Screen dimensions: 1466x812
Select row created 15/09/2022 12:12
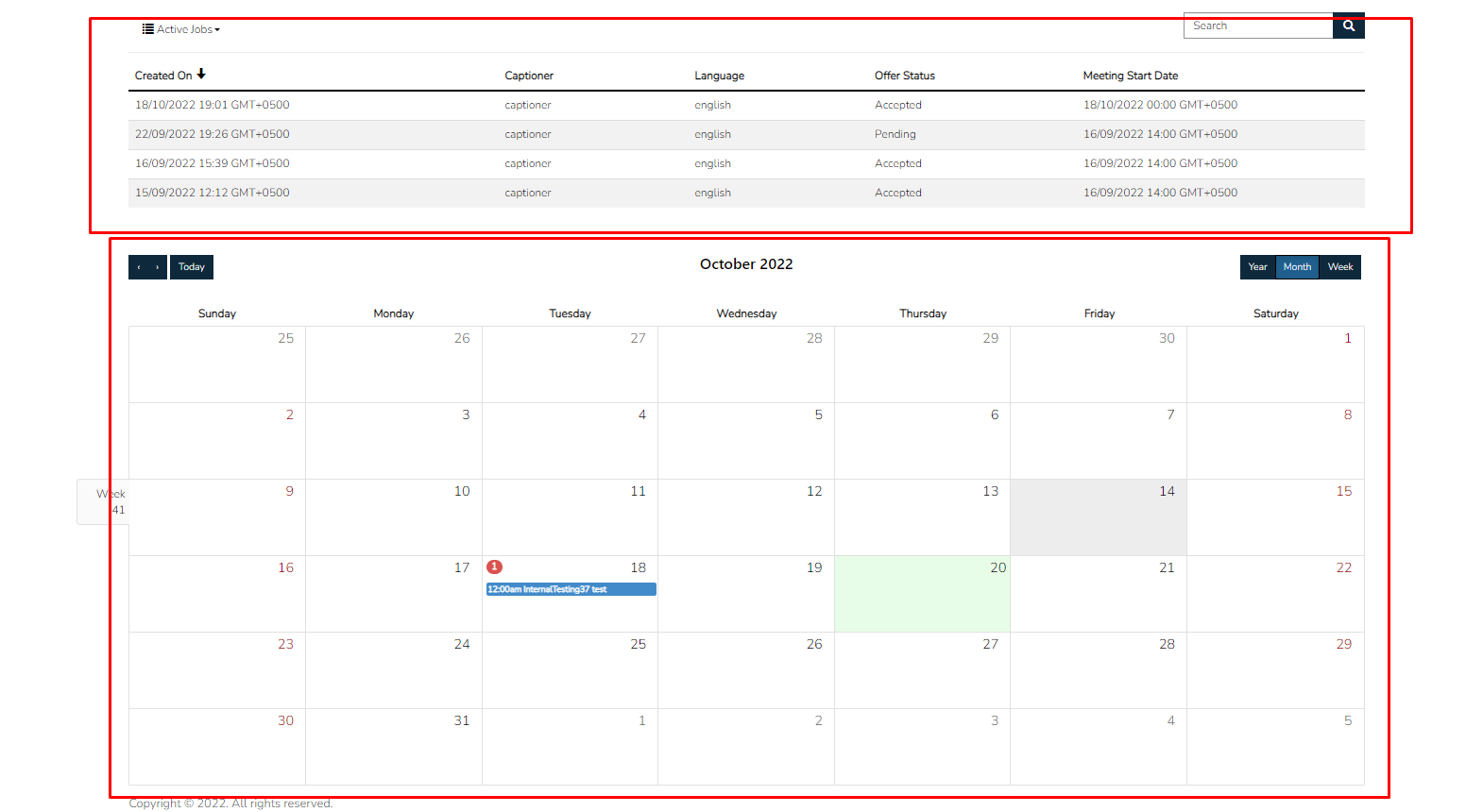point(746,193)
